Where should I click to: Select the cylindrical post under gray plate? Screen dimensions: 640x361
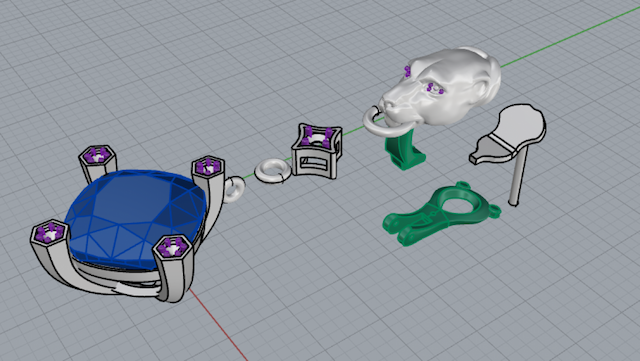519,176
